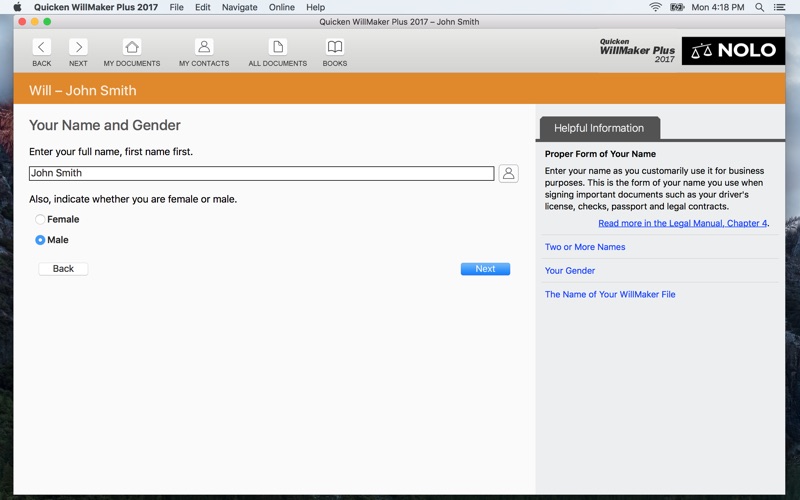Click the Next arrow toolbar icon

pos(78,47)
